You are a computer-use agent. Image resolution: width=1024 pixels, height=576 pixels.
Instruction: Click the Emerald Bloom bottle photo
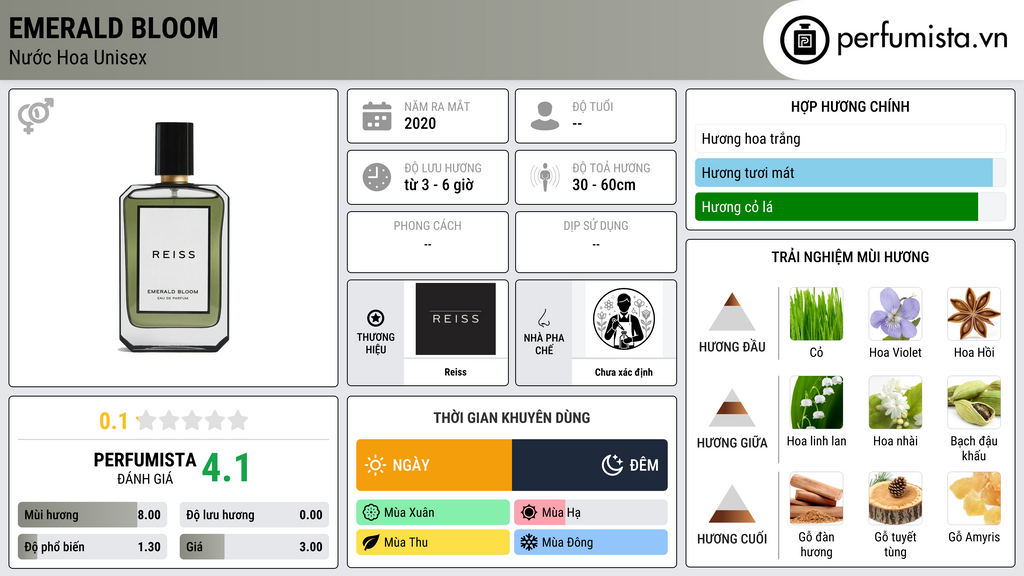(174, 237)
